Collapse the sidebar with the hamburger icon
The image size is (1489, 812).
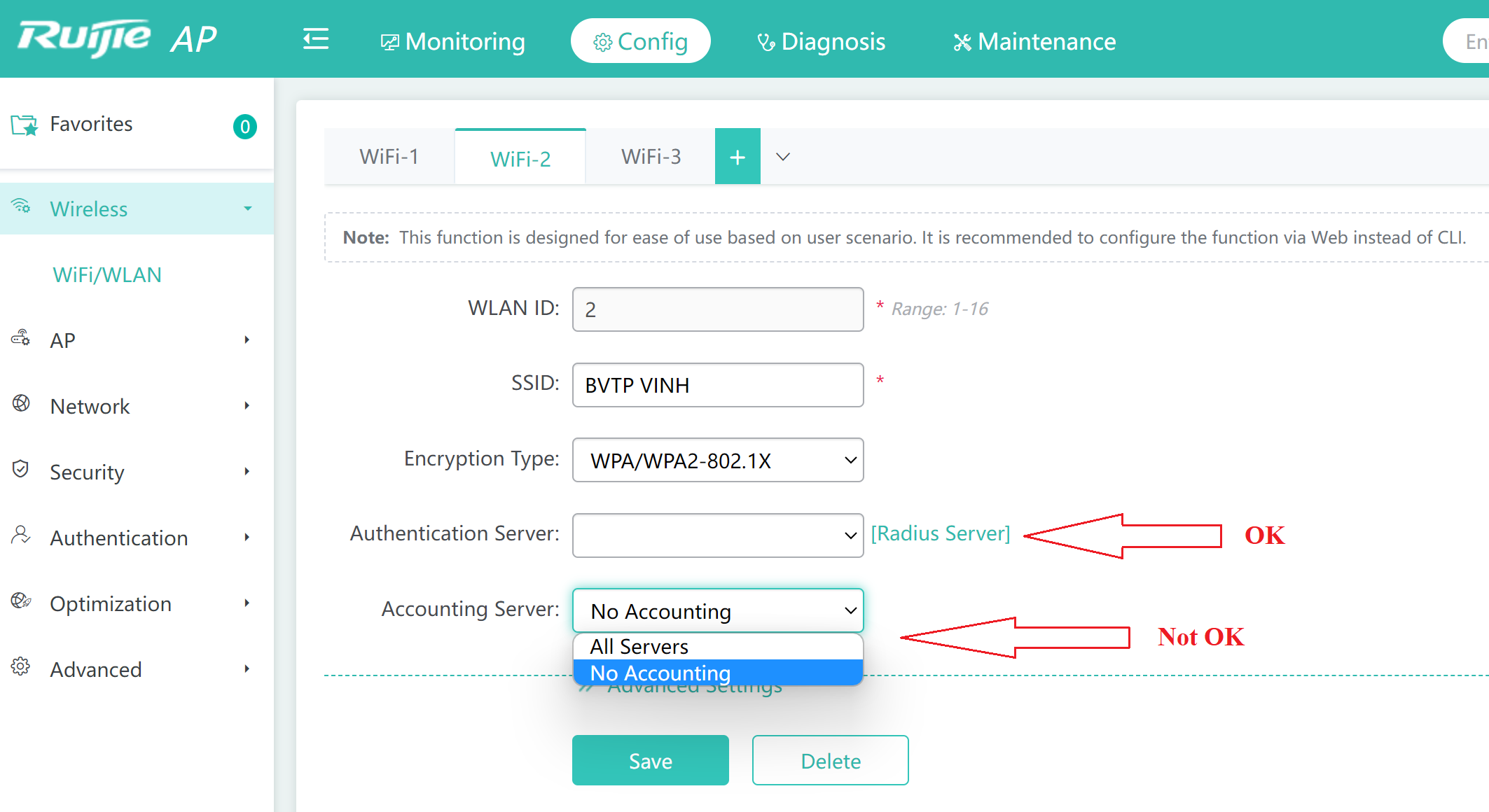316,39
